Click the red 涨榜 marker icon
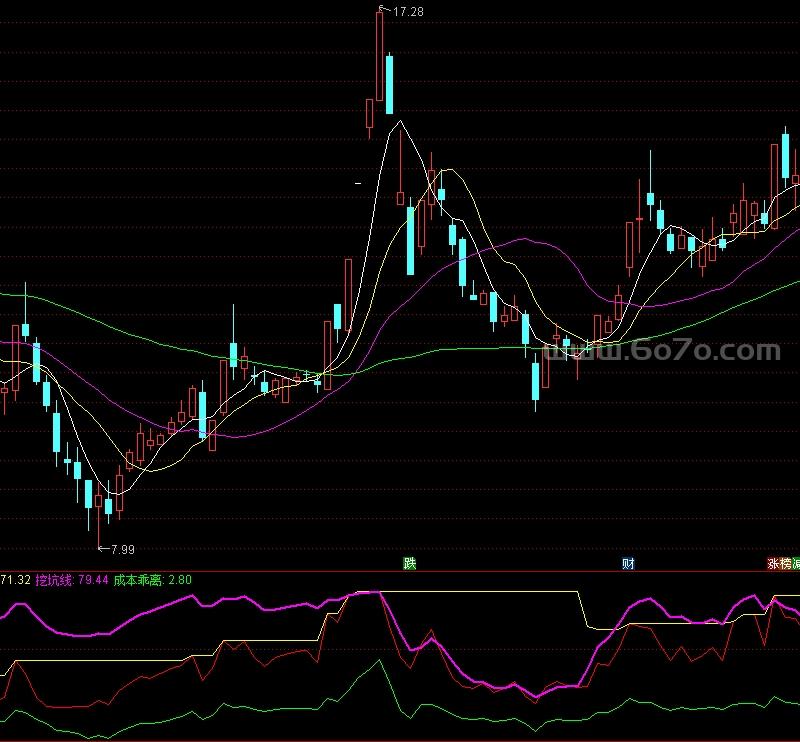This screenshot has width=800, height=742. [779, 563]
